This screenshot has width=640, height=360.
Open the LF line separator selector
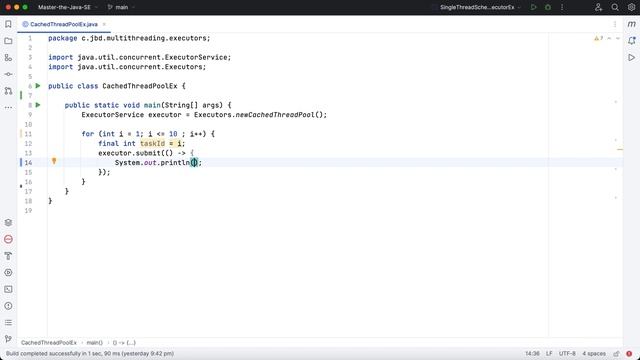click(549, 353)
